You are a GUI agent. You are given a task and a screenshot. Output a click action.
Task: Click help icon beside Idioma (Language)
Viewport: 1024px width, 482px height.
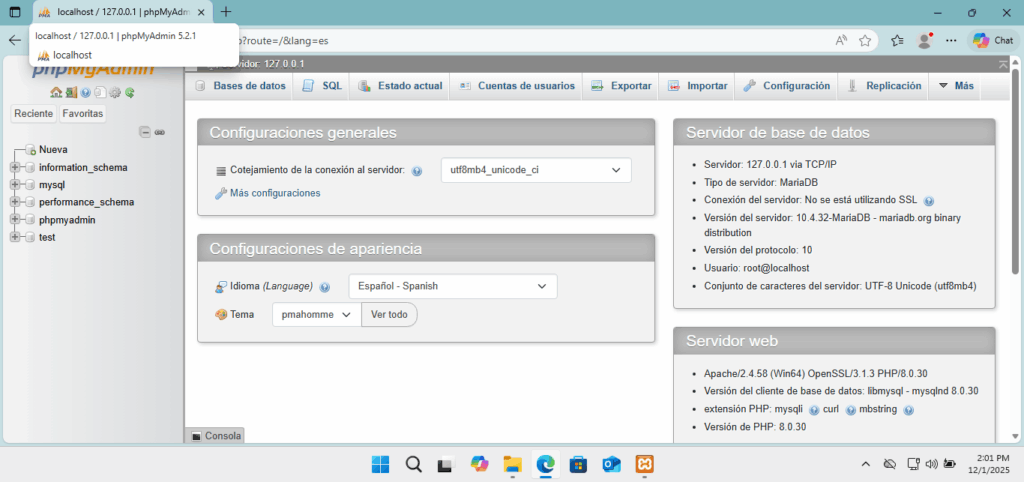click(x=325, y=287)
